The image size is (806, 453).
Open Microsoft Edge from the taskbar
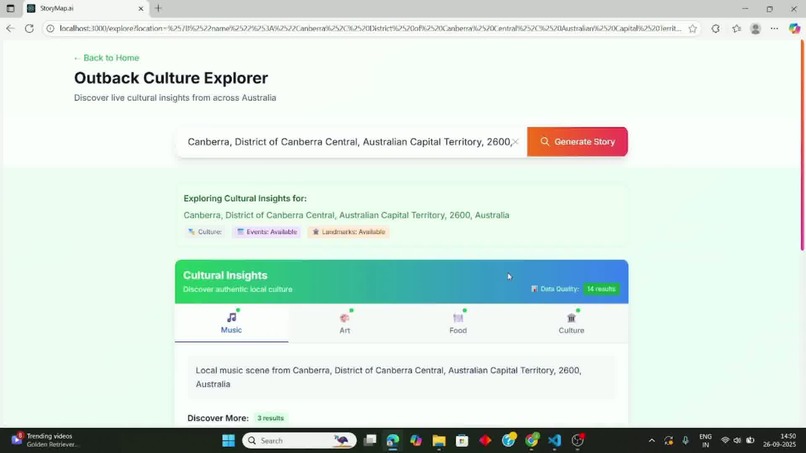click(393, 441)
